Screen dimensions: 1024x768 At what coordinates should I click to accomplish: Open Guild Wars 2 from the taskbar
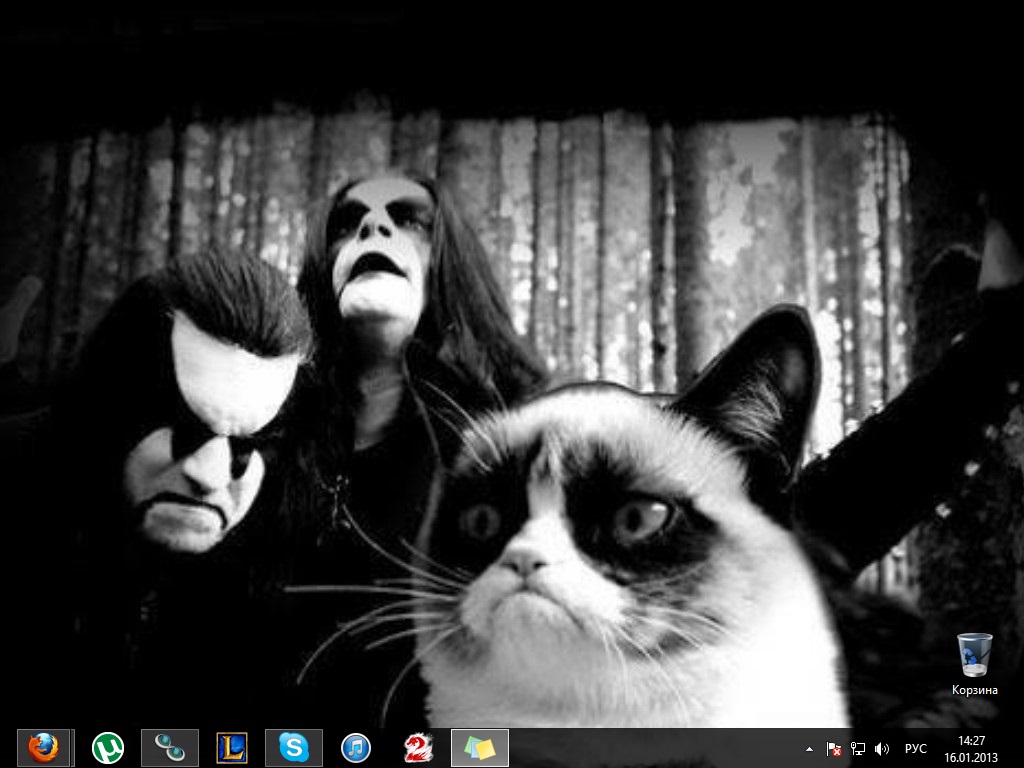click(418, 748)
